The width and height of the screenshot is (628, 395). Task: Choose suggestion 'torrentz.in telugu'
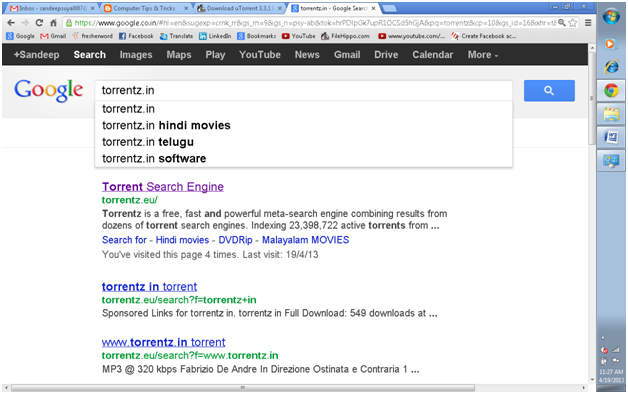(304, 142)
